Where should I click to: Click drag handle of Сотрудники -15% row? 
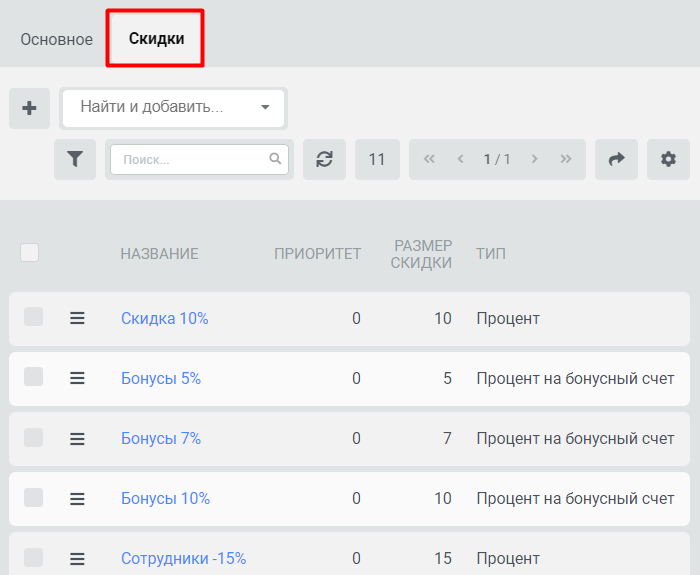click(x=77, y=558)
